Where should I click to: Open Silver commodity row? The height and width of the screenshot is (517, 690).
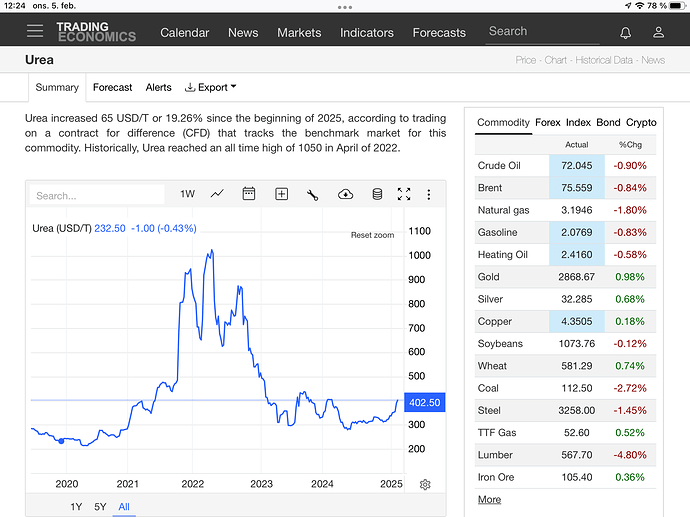[565, 299]
